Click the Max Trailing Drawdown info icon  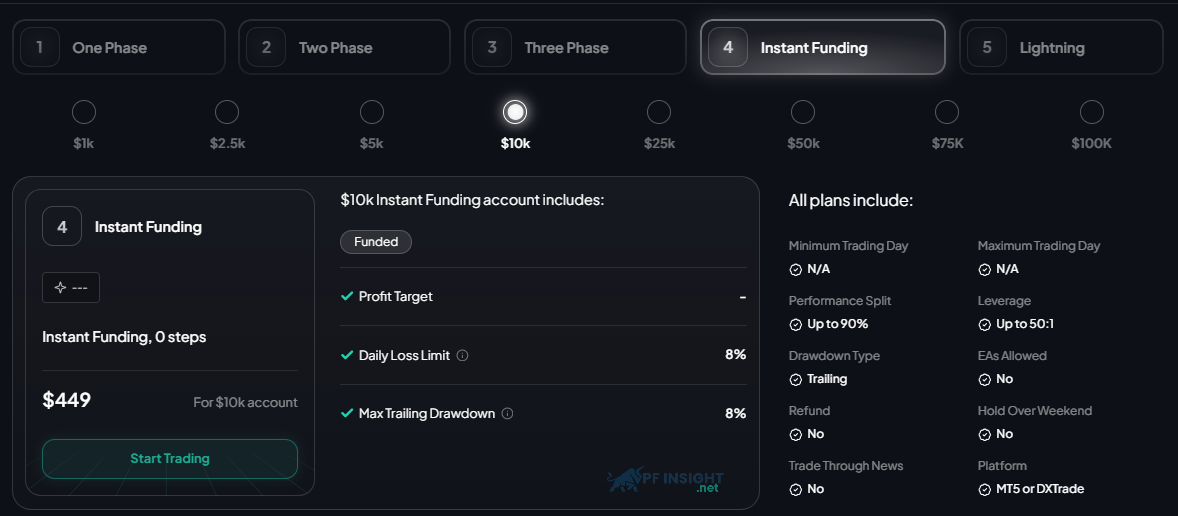[x=507, y=413]
